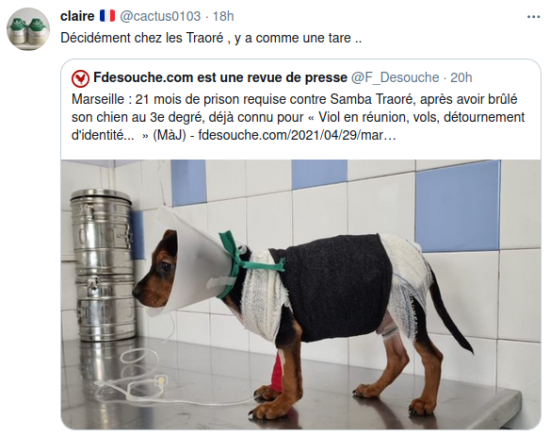550x437 pixels.
Task: Click the French flag emoji beside claire
Action: (x=107, y=16)
